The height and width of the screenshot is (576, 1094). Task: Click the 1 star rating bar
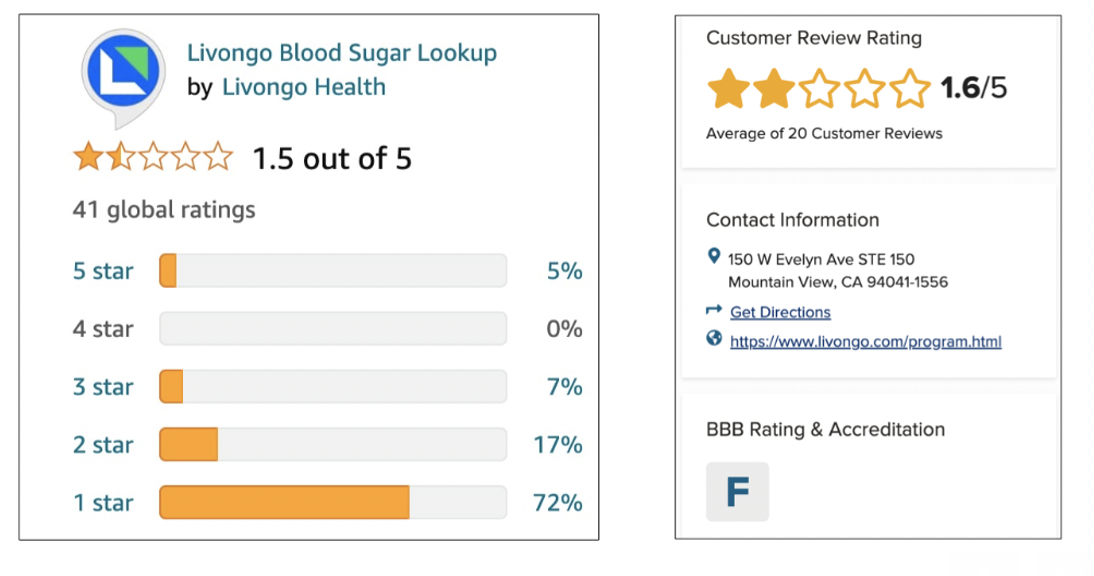332,503
